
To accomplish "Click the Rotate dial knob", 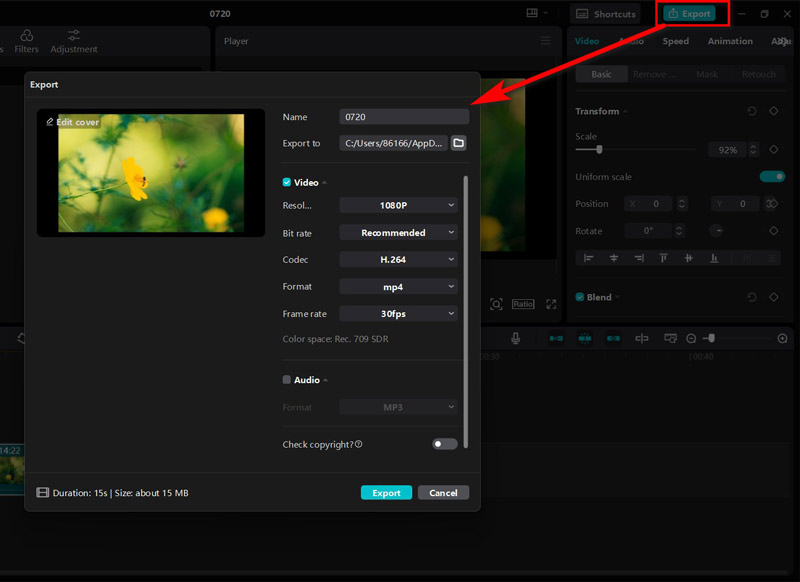I will pyautogui.click(x=716, y=231).
